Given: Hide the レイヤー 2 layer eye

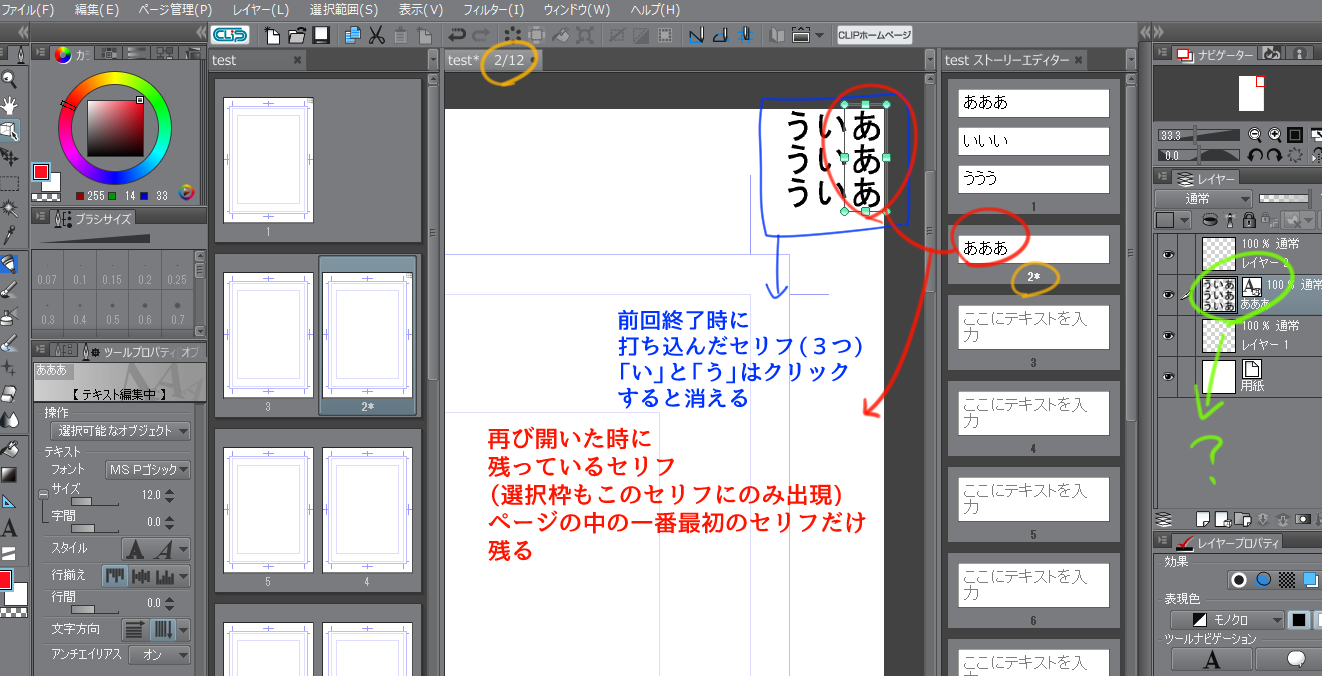Looking at the screenshot, I should pos(1167,254).
